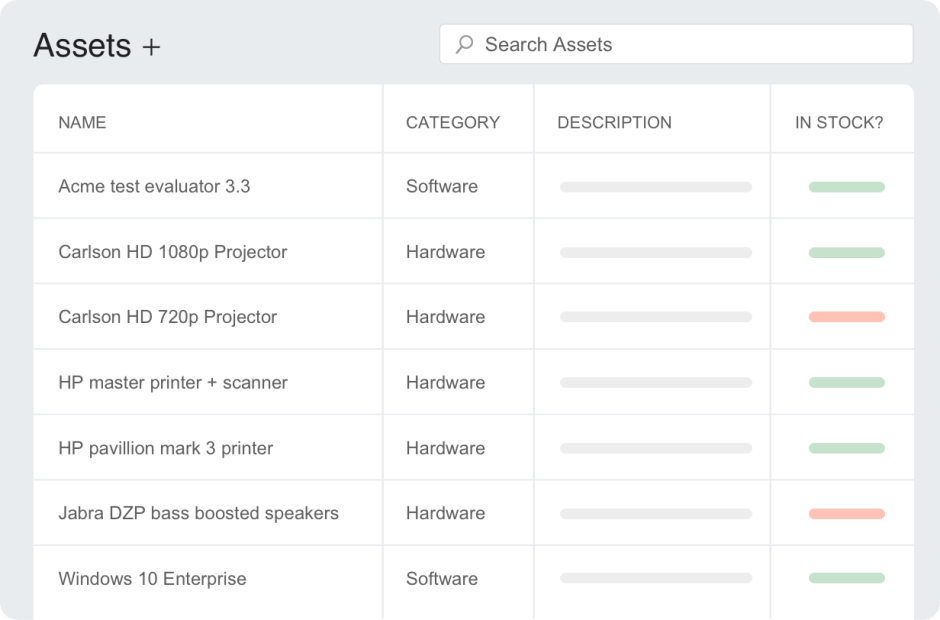Sort the table by the NAME column header
The image size is (940, 620).
(81, 122)
